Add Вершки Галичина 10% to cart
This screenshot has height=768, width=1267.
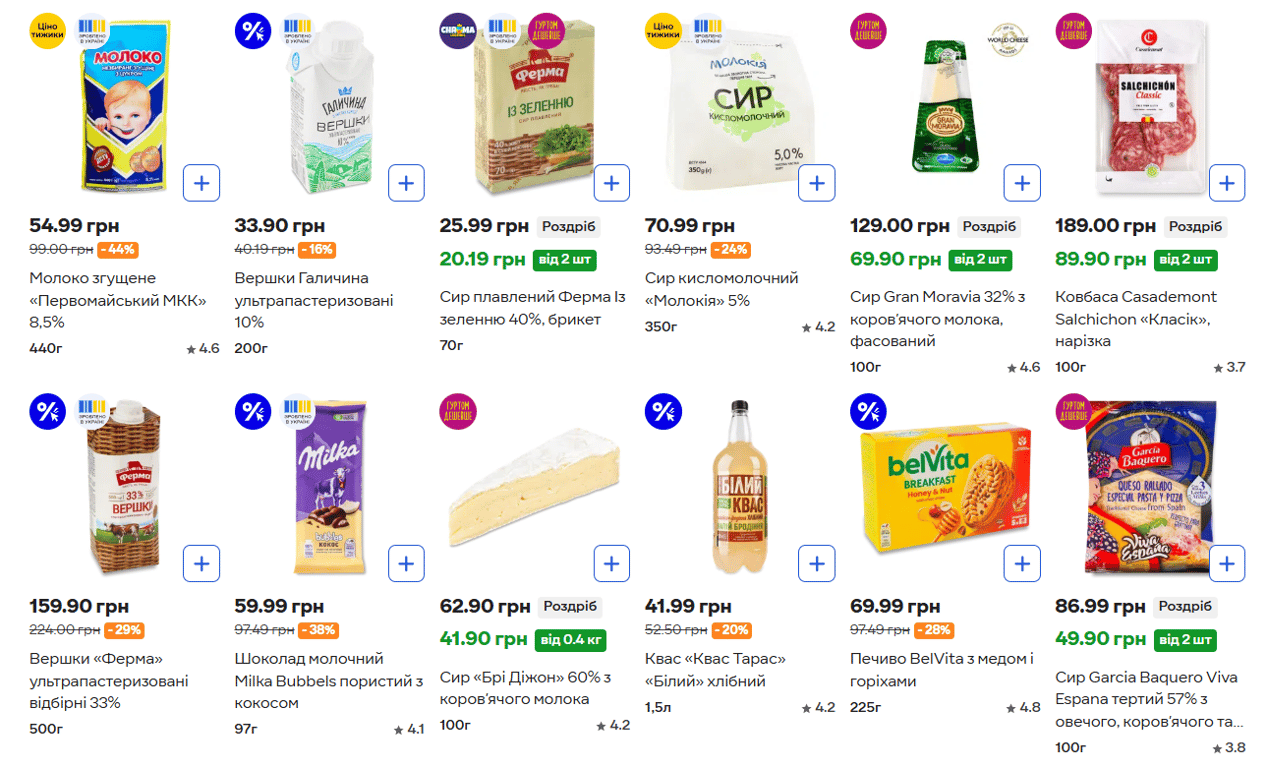tap(406, 183)
